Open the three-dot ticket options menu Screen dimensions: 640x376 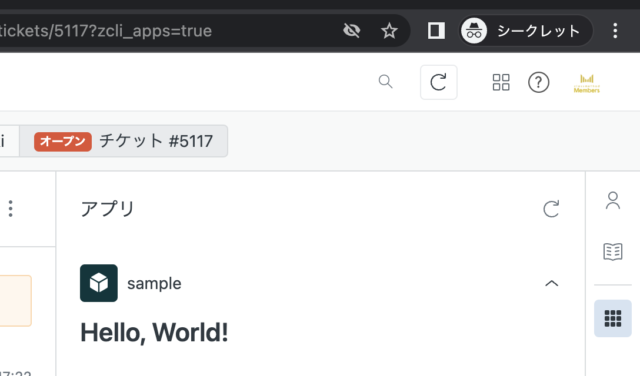(x=11, y=209)
